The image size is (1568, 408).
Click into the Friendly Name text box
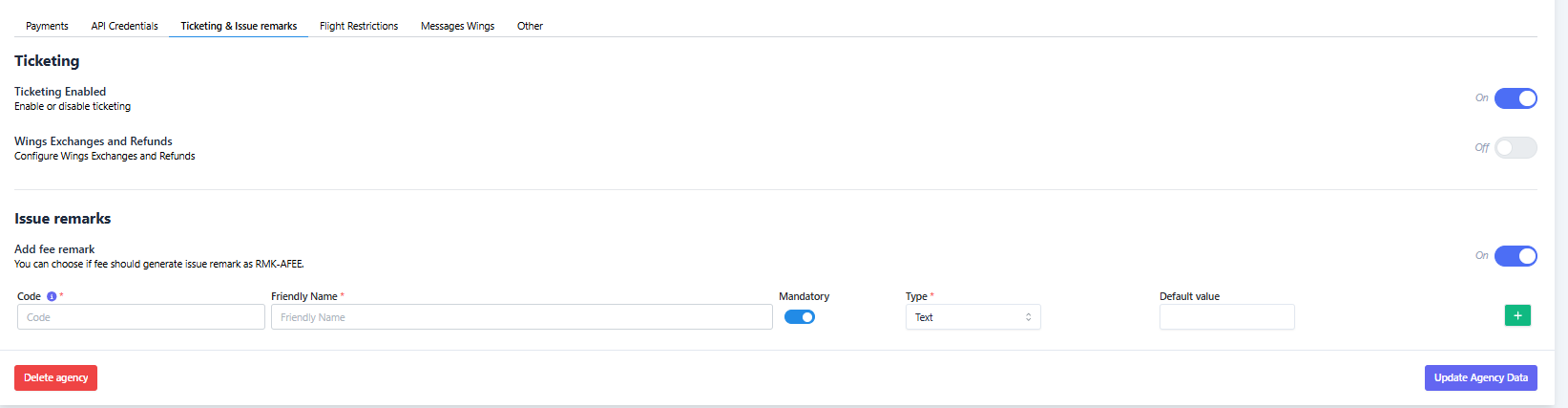pos(521,317)
